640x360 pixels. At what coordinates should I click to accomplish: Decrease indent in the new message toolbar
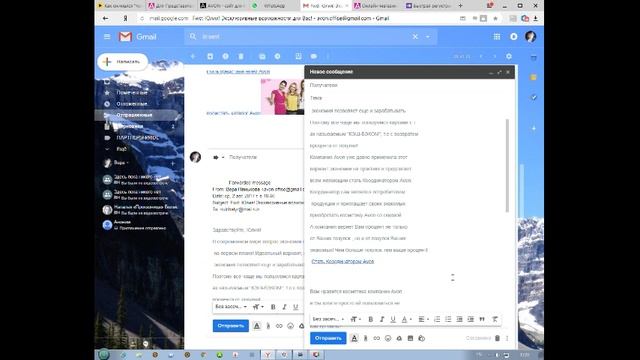coord(459,319)
